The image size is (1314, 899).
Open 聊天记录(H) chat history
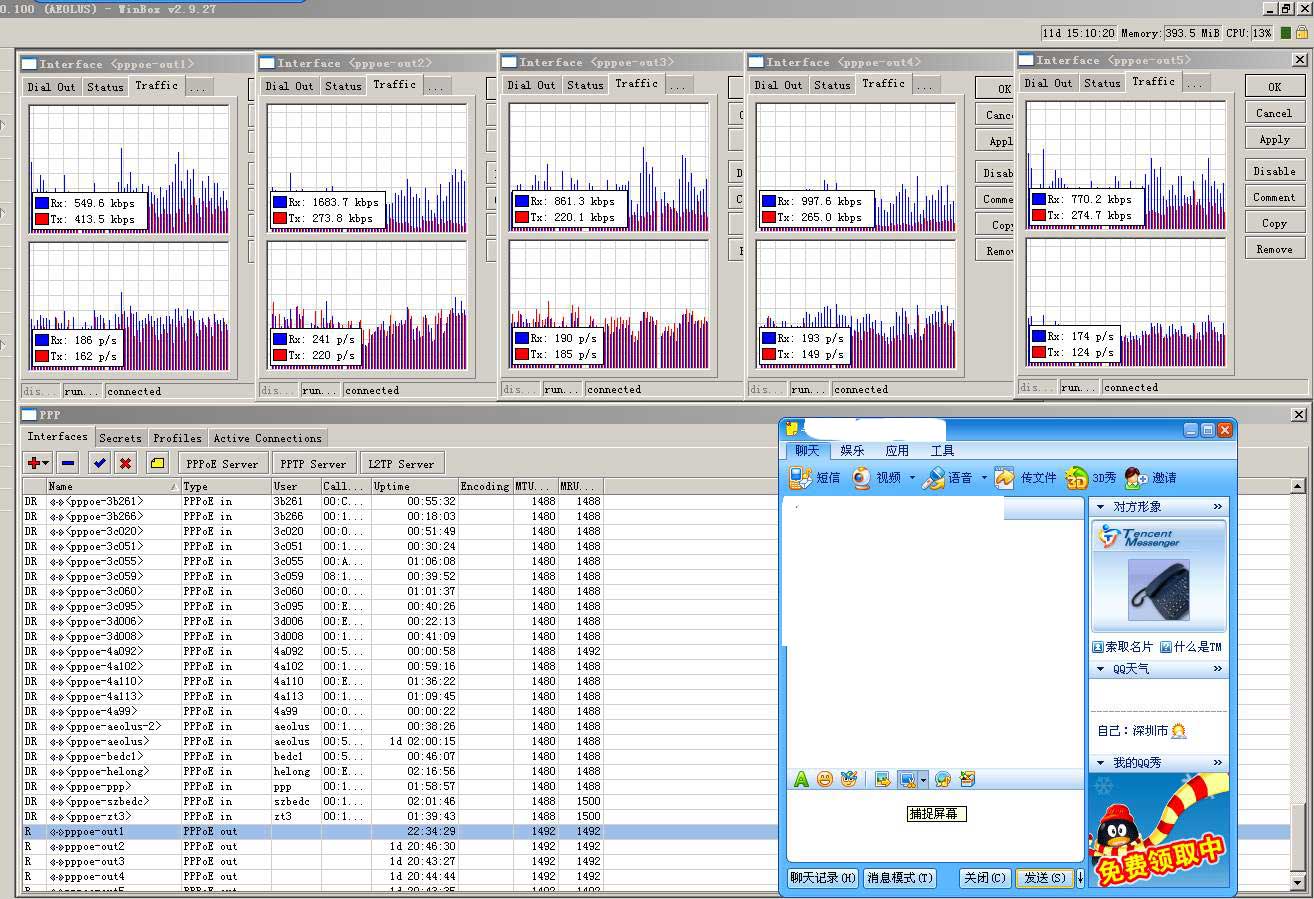(823, 877)
